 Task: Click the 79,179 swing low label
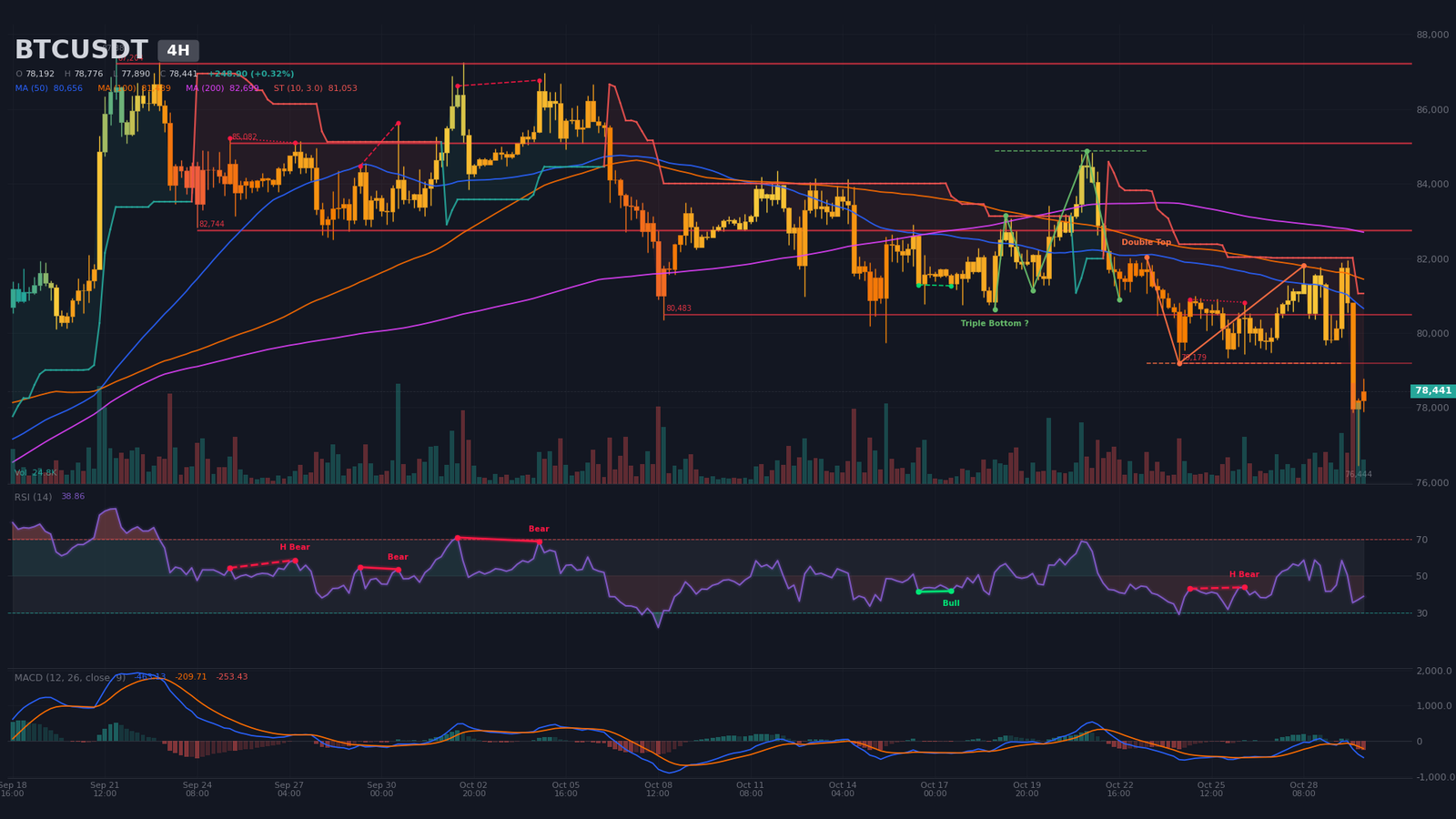click(1194, 358)
